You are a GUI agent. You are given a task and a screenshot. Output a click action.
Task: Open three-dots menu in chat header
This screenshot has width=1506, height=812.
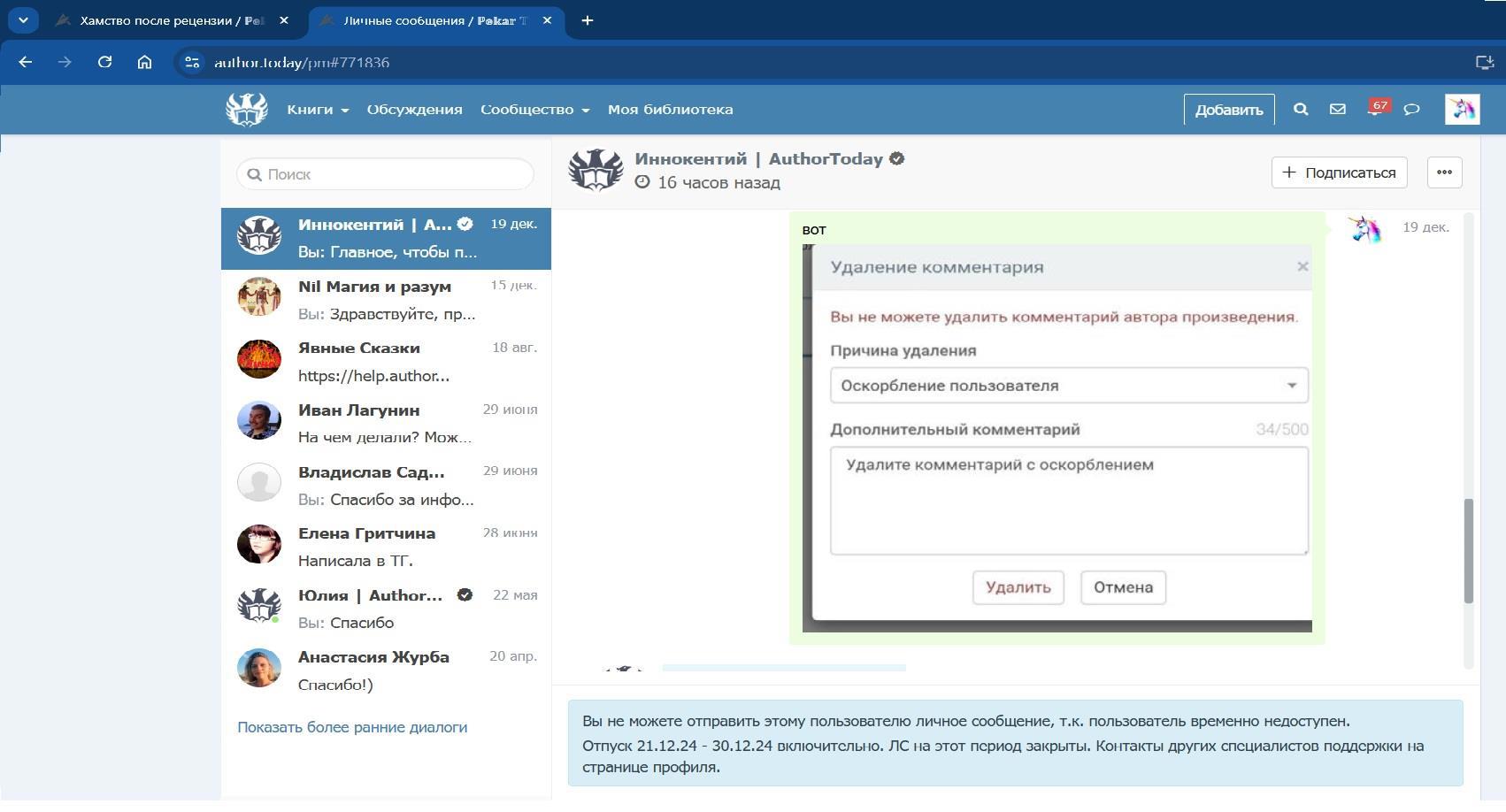point(1444,172)
